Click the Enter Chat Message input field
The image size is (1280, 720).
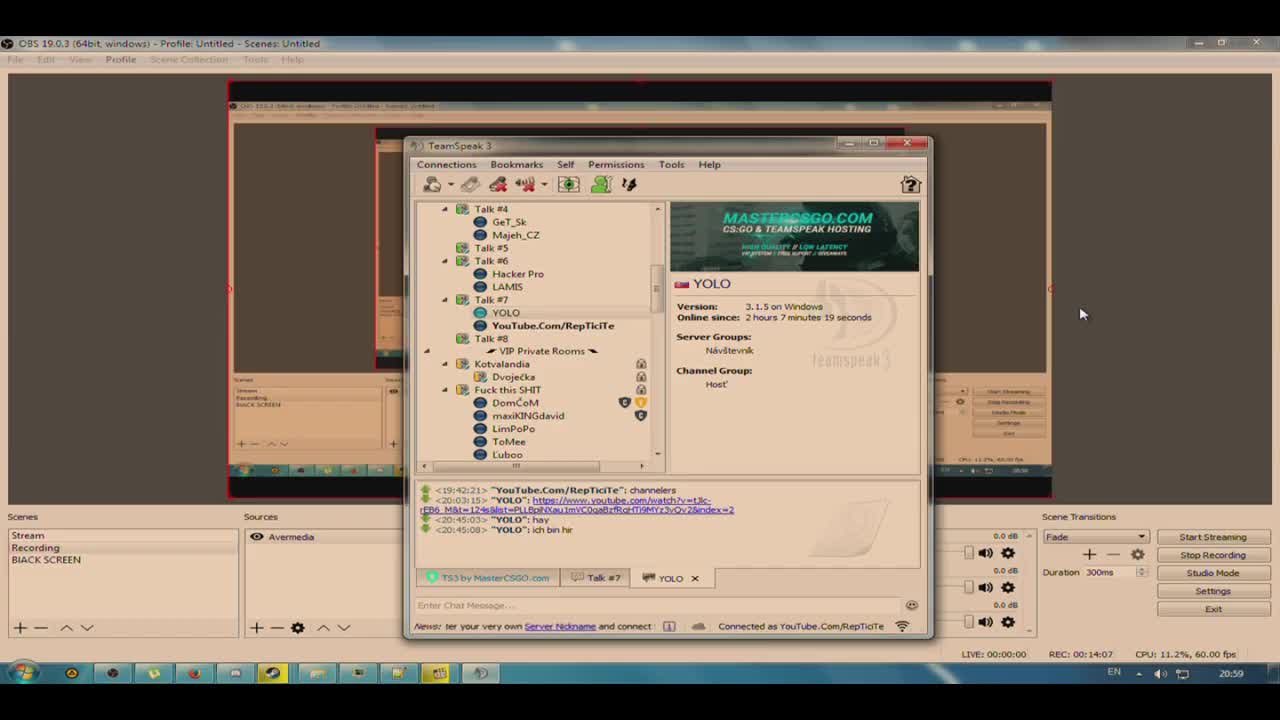658,605
